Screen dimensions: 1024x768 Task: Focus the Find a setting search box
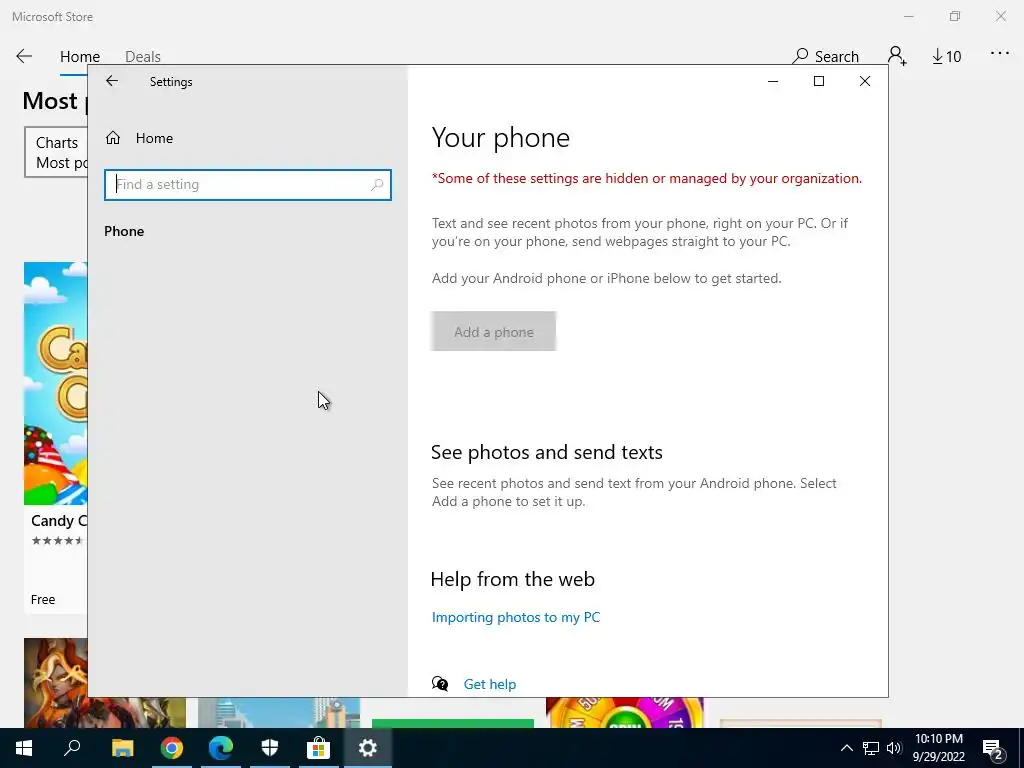point(248,185)
